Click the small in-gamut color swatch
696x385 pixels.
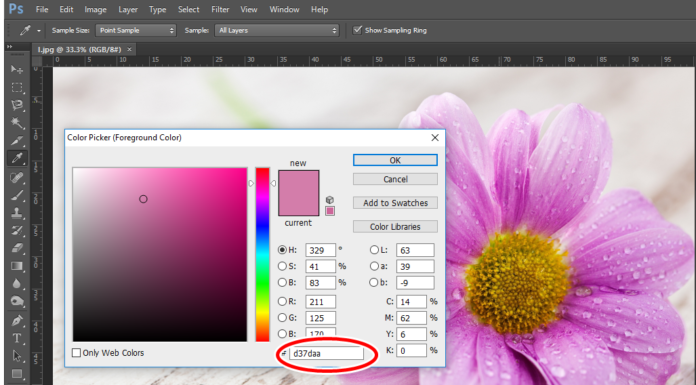(x=330, y=211)
